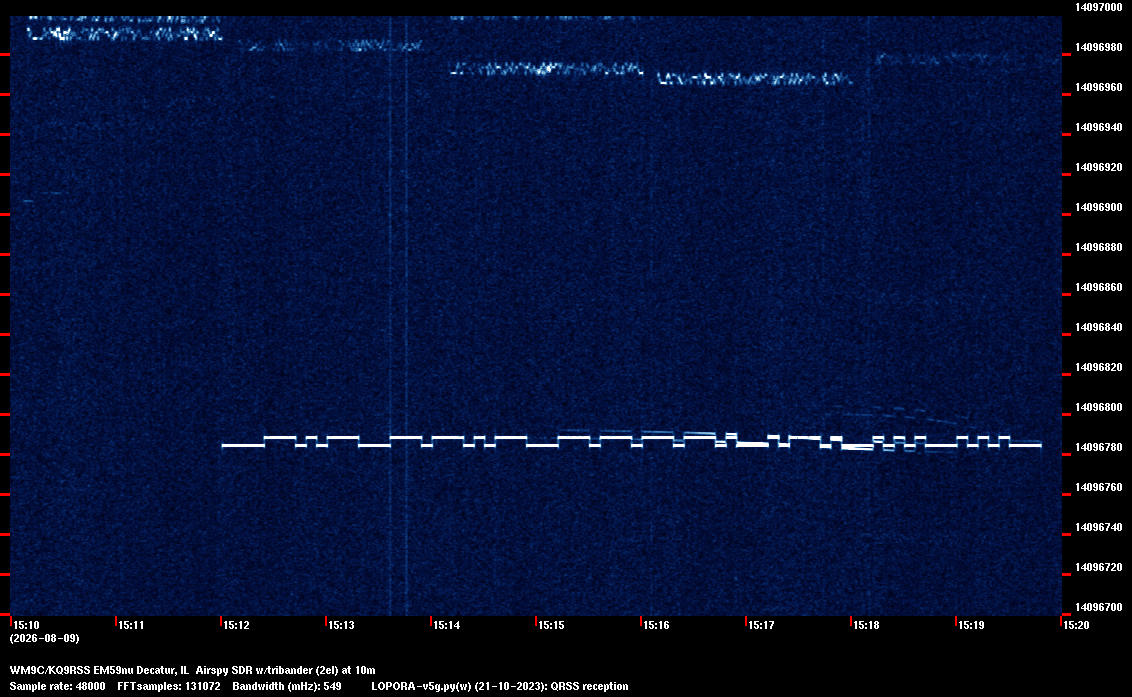1132x697 pixels.
Task: Select the 14096880 frequency label
Action: 1099,248
